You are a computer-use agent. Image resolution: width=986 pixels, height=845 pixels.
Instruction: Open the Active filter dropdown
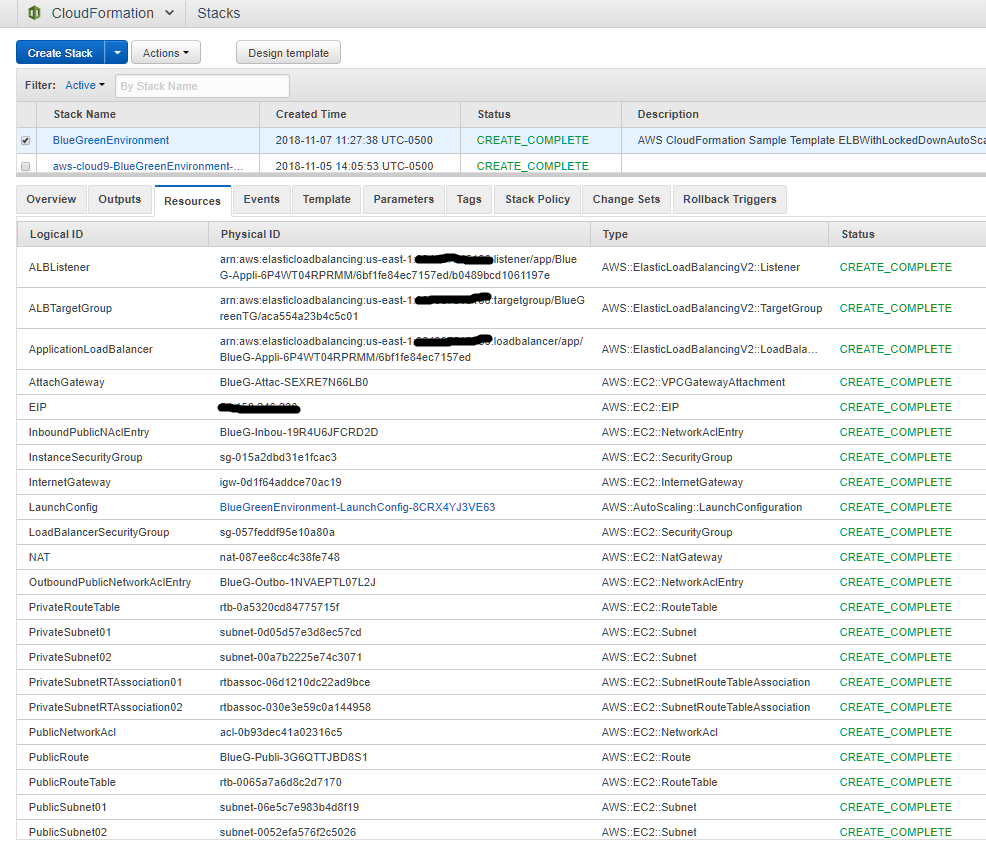85,86
